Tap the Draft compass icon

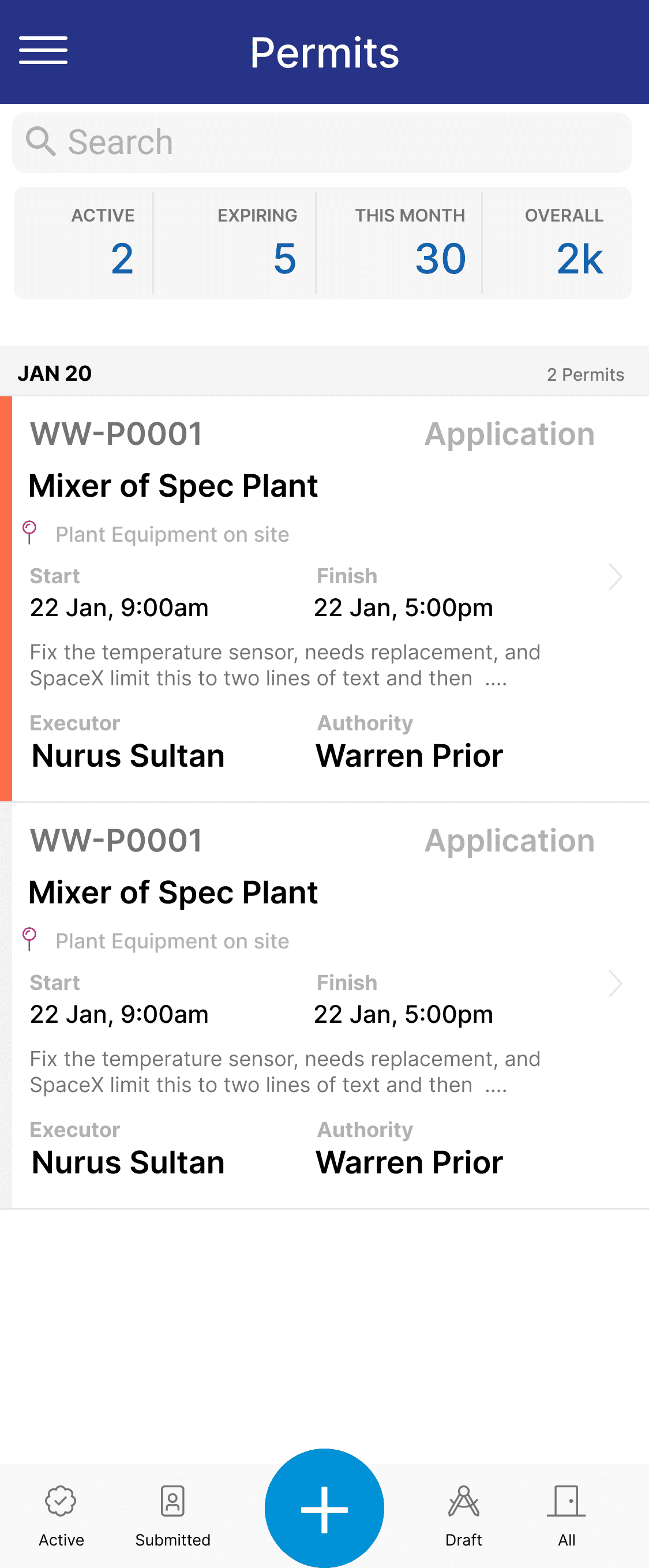tap(463, 1501)
